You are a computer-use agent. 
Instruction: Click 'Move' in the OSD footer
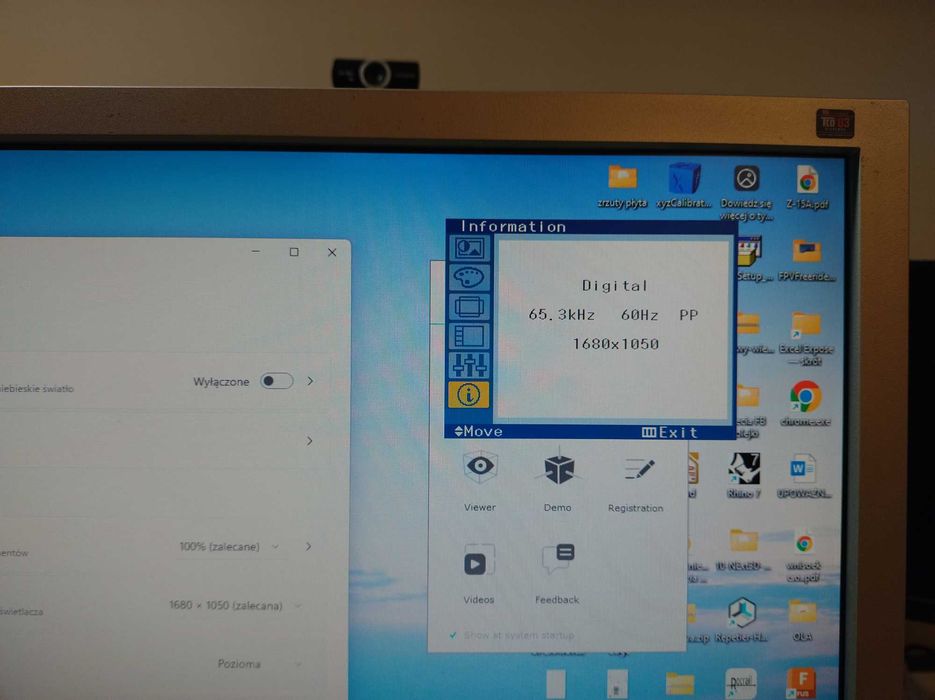[x=478, y=431]
